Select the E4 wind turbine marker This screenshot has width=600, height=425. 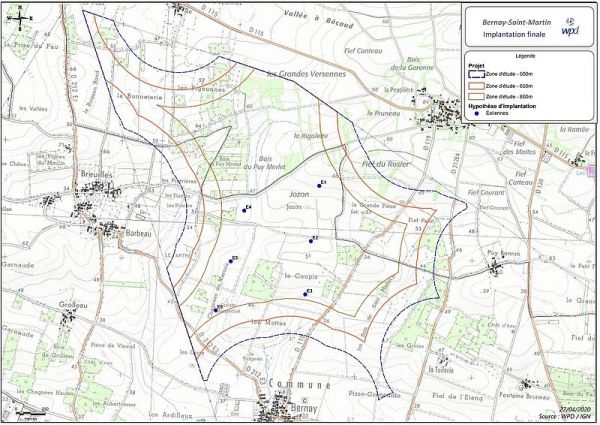(243, 211)
